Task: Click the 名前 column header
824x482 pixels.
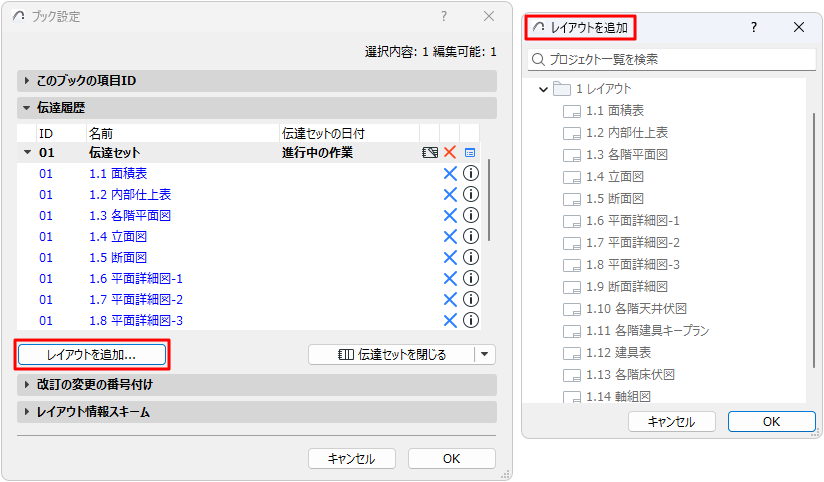Action: tap(182, 133)
